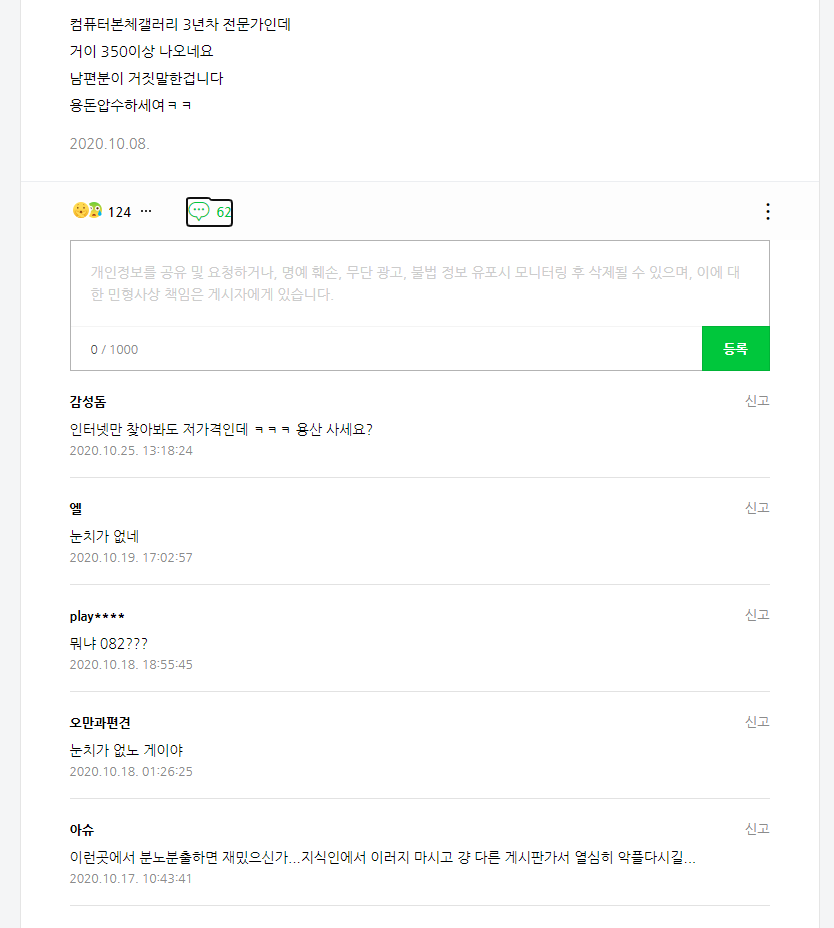Click the comment text '뭐냐 082???'
Screen dimensions: 834x928
(108, 643)
